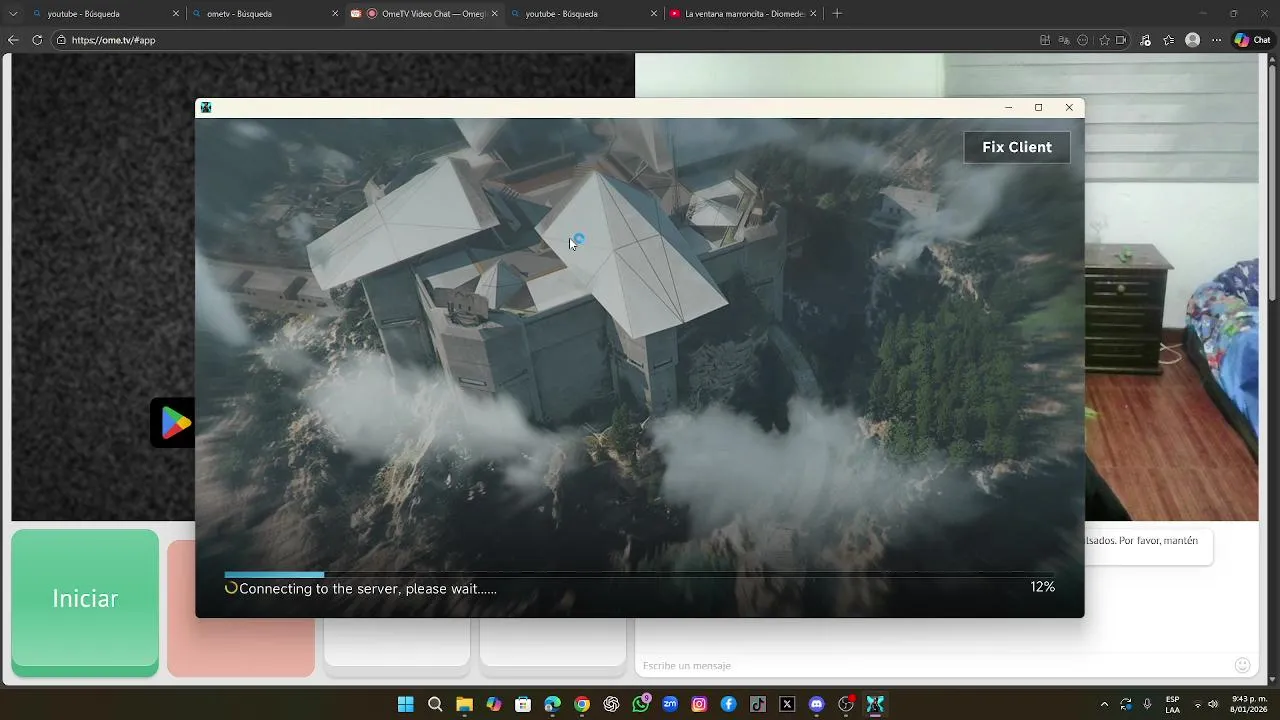Open Zoom from taskbar
The image size is (1280, 720).
pos(670,704)
